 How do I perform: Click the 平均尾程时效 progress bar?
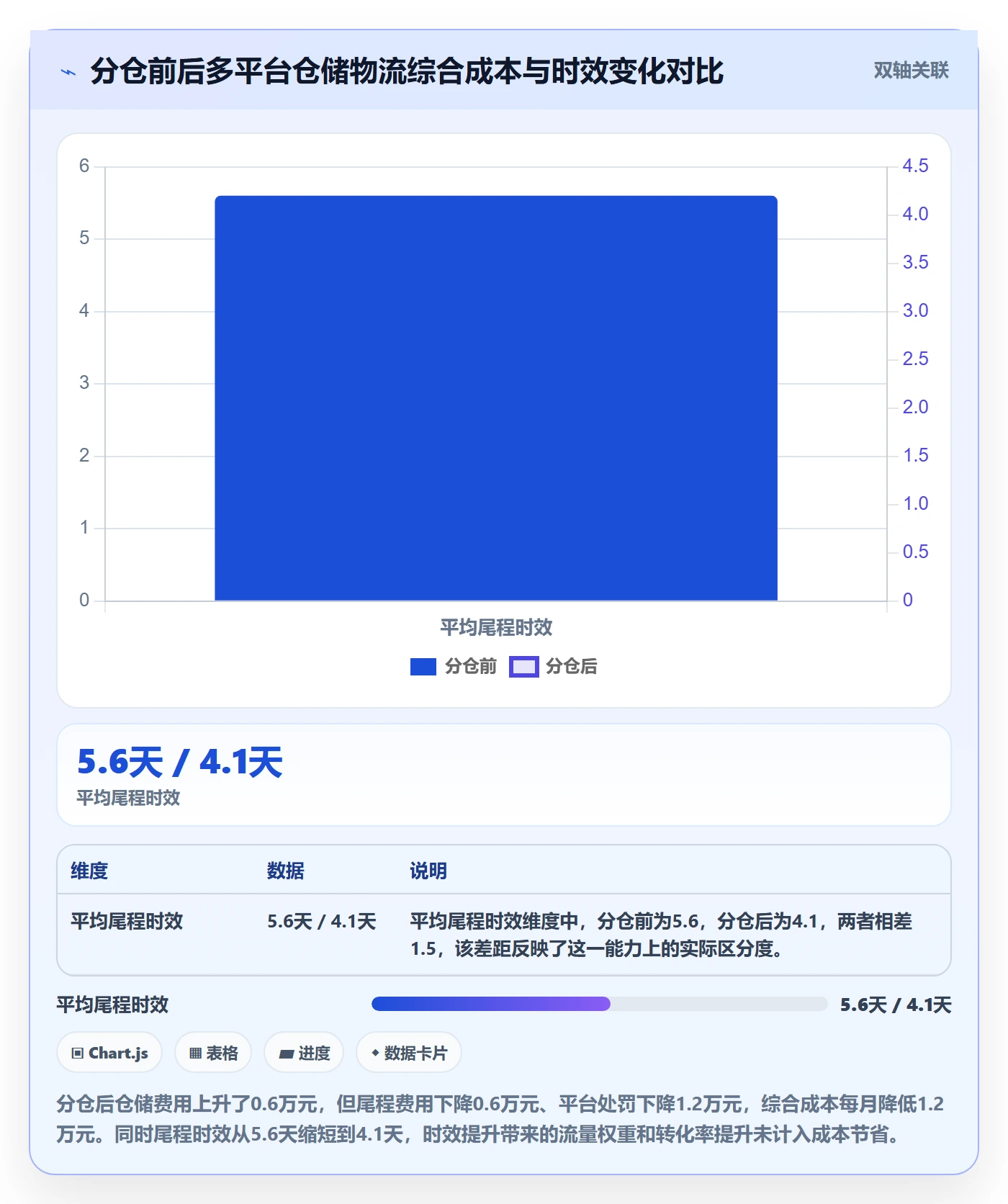pos(599,1004)
